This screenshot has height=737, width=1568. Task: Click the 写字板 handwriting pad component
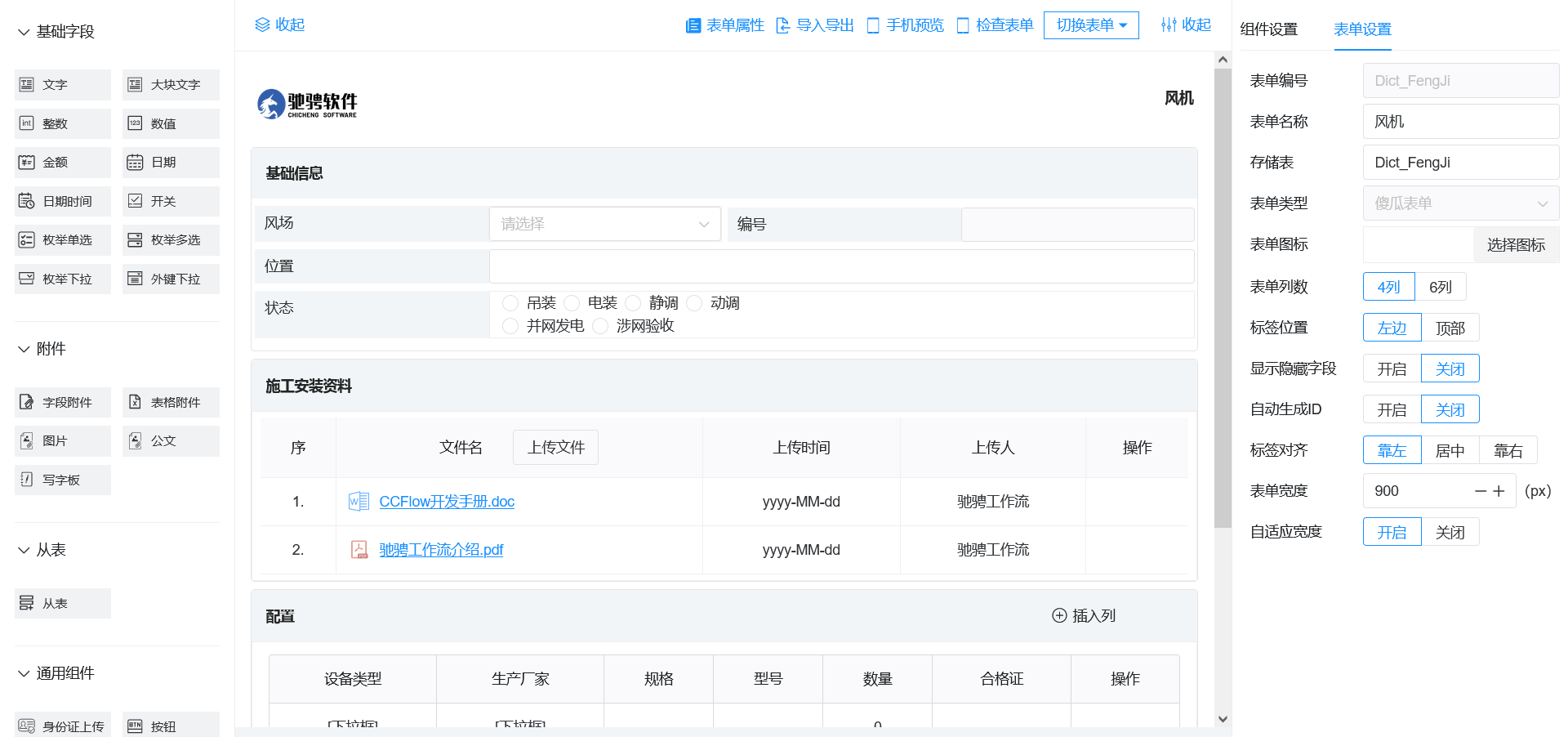pyautogui.click(x=62, y=480)
